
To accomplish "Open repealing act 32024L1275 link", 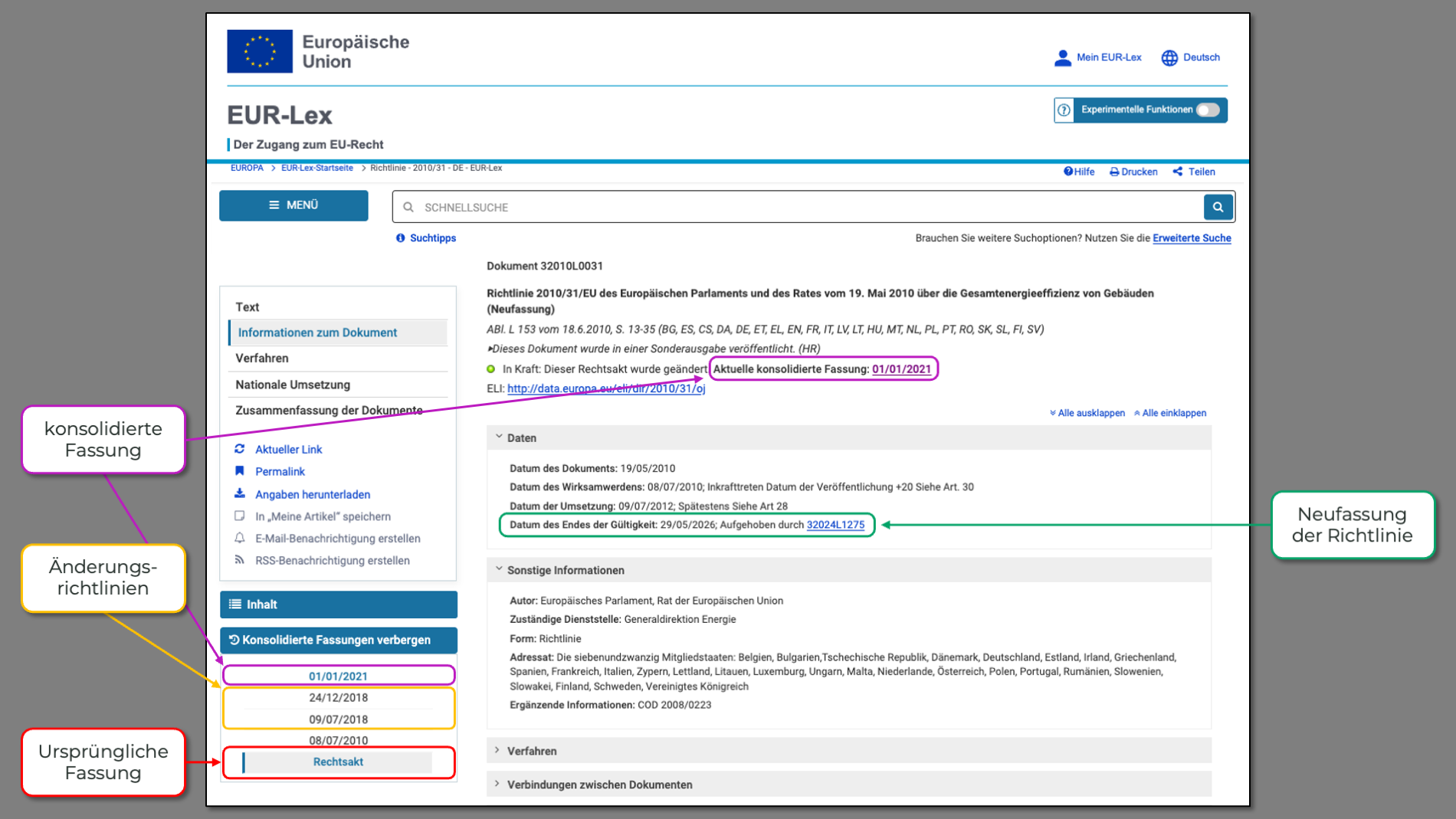I will [x=835, y=525].
